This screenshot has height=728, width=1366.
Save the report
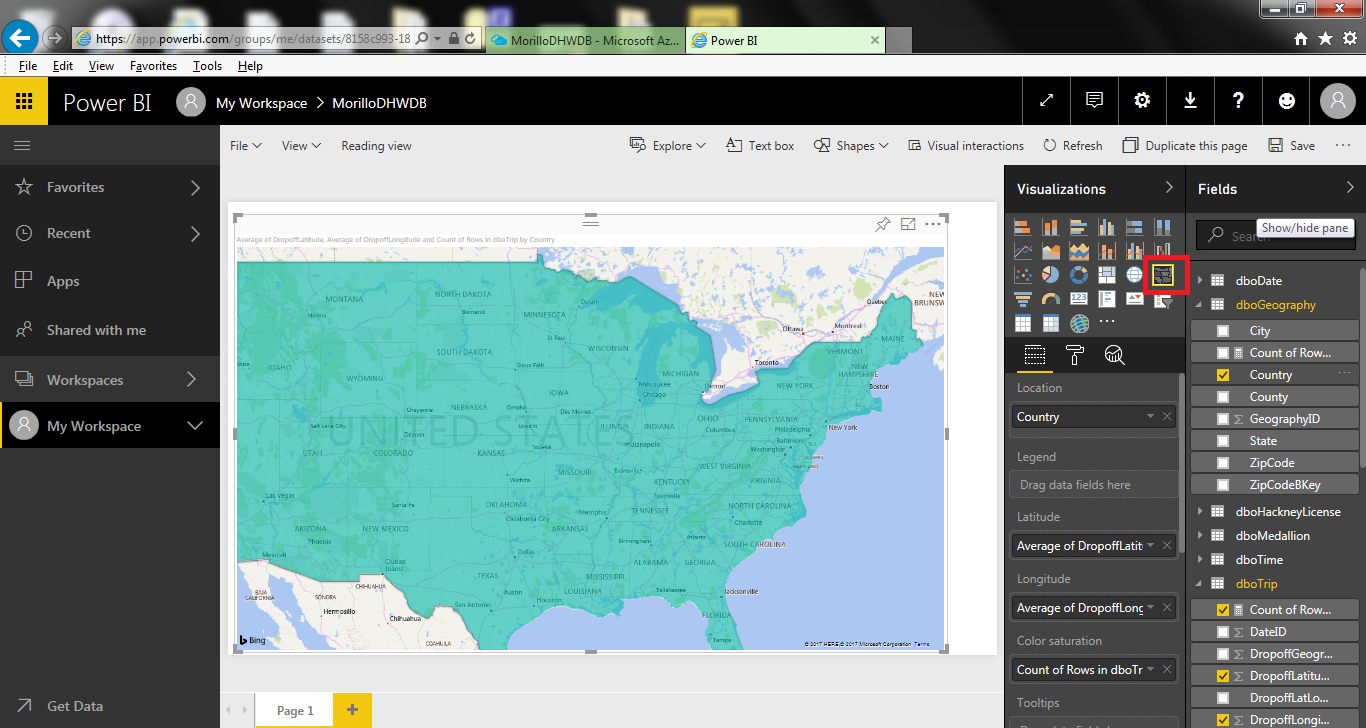[1291, 146]
